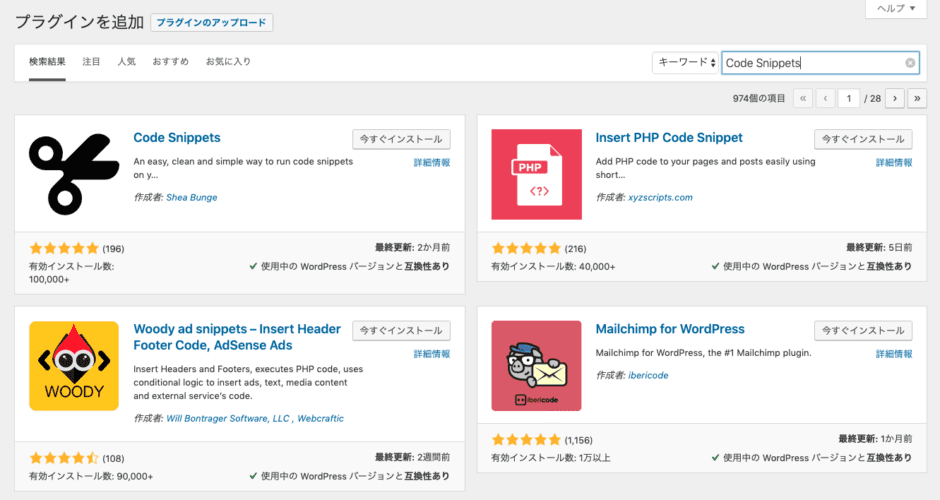This screenshot has width=940, height=500.
Task: Open the キーワード search type dropdown
Action: click(x=685, y=62)
